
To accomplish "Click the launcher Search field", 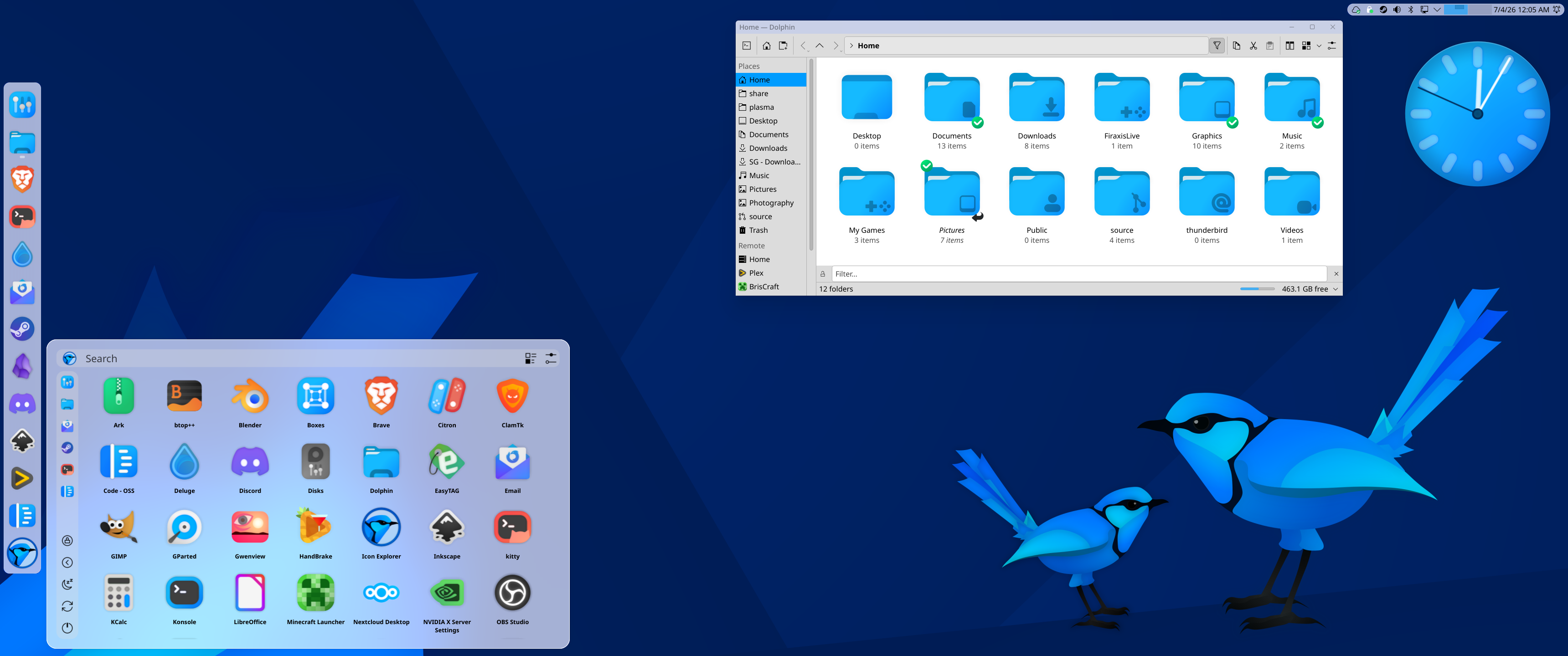I will (x=301, y=359).
